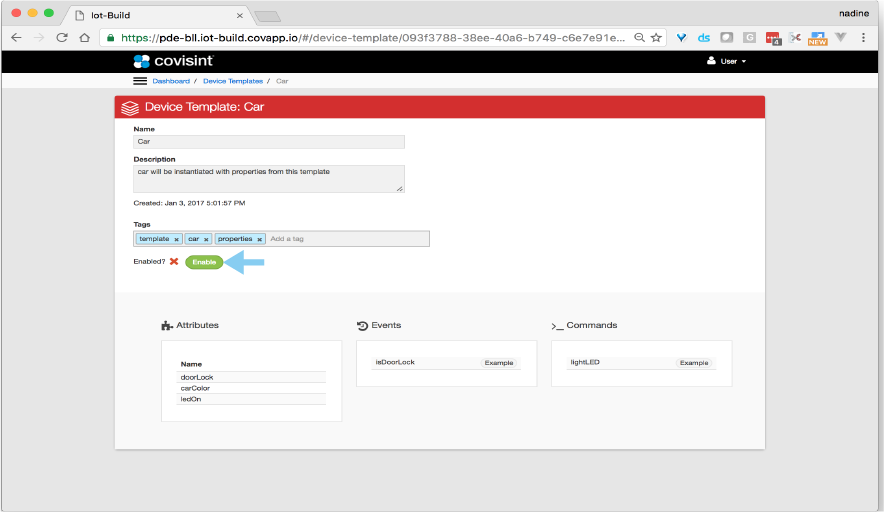Delete the 'properties' tag using its x

tap(259, 240)
